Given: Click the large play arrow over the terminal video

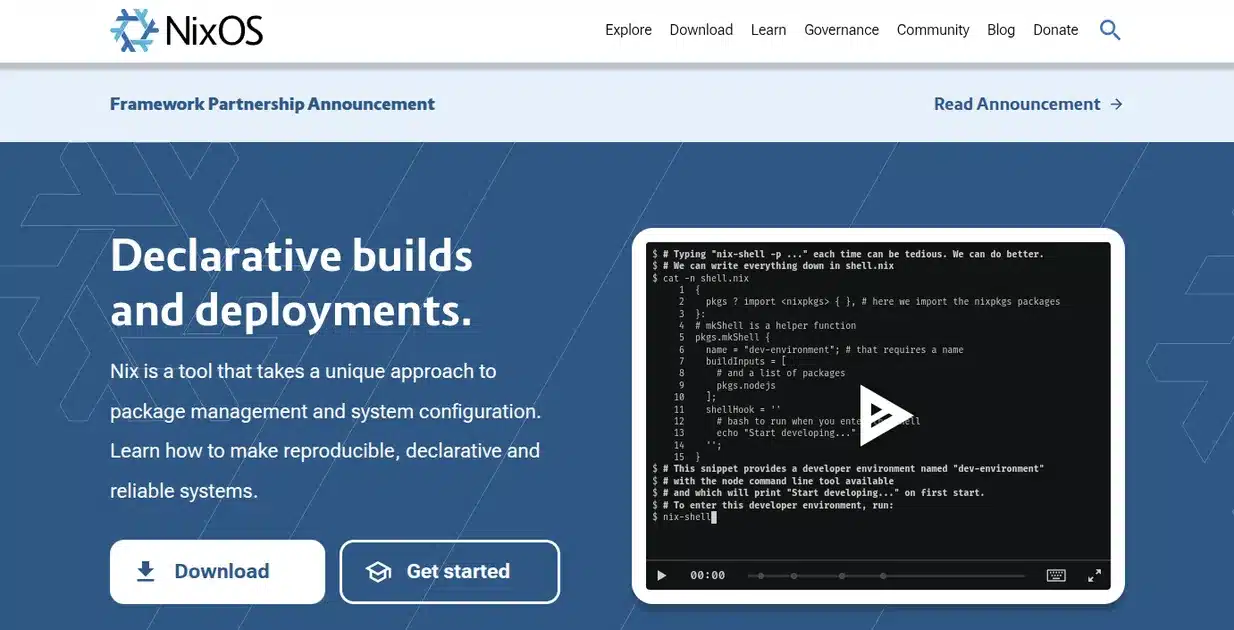Looking at the screenshot, I should (885, 414).
